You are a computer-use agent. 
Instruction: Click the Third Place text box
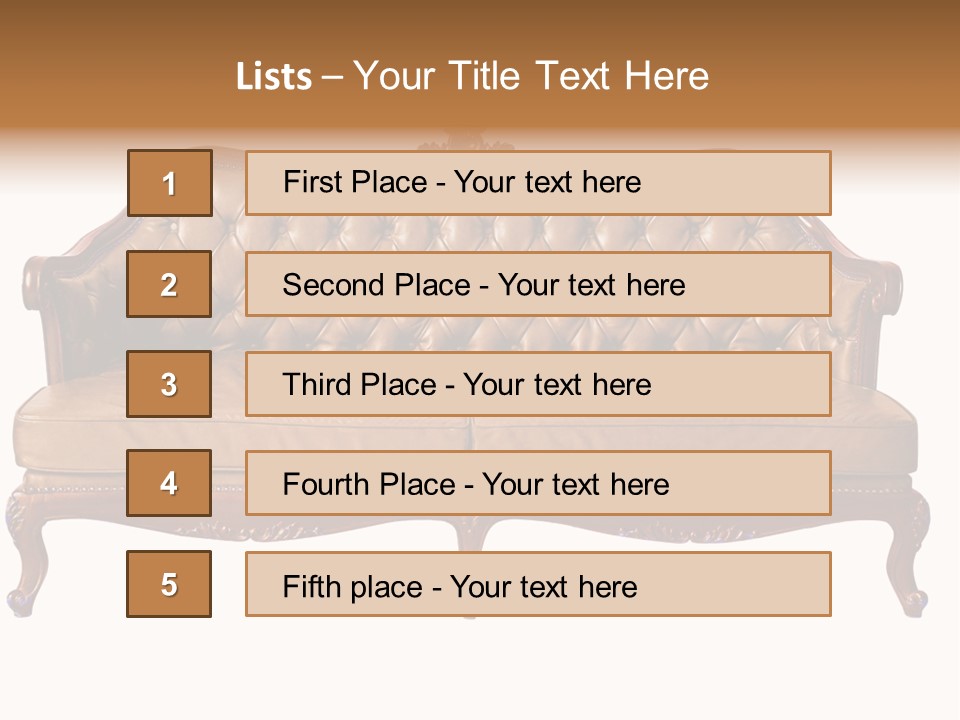pos(538,384)
